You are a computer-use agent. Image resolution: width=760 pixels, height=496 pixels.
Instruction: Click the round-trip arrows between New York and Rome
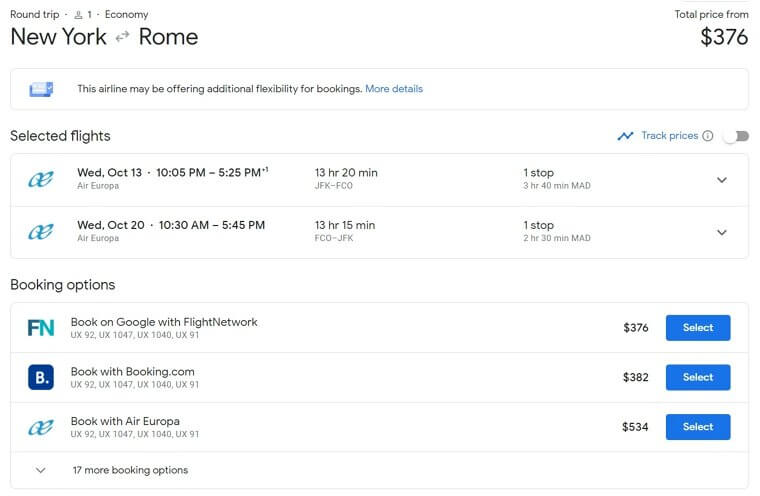(122, 37)
